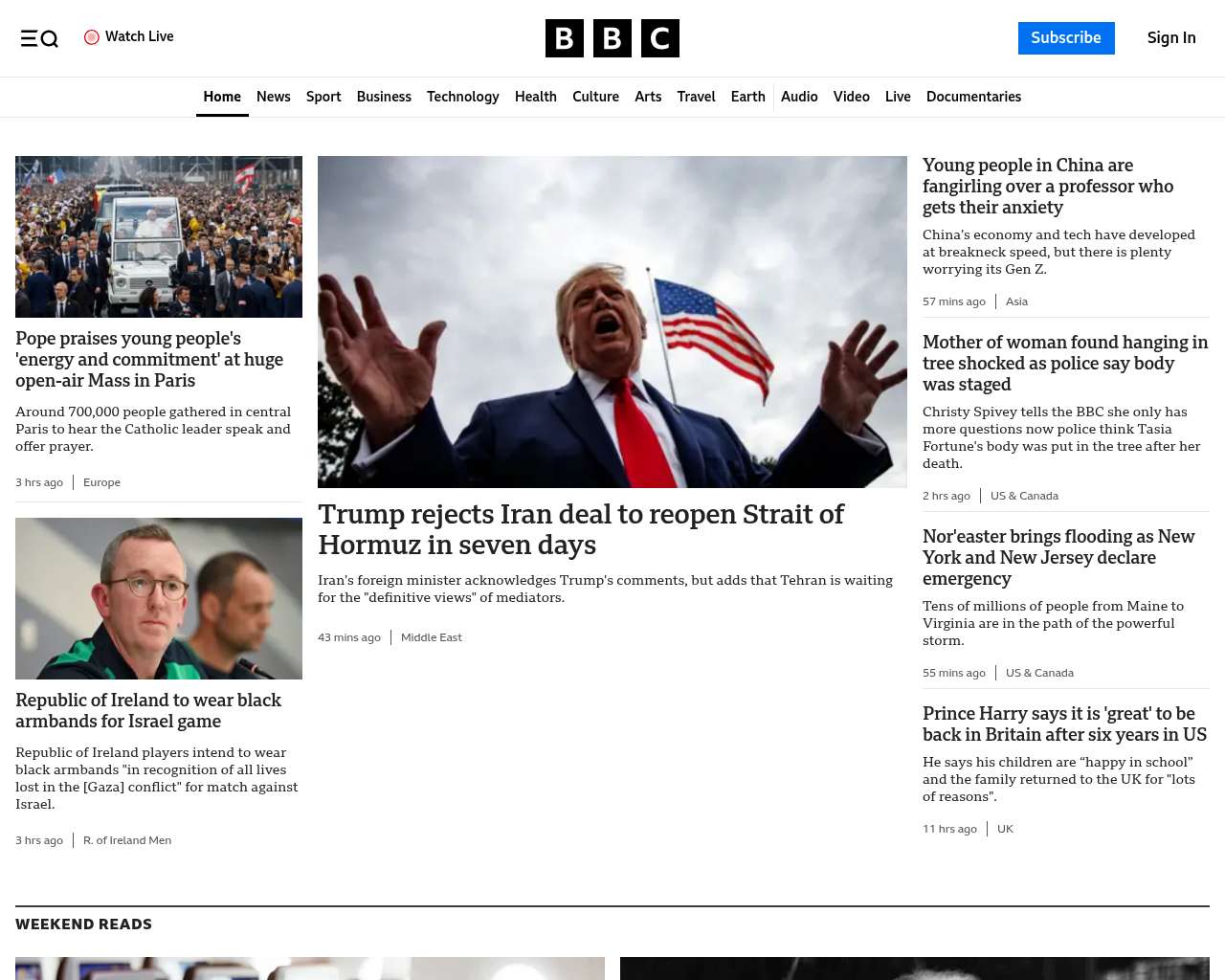Click Sign In
Screen dimensions: 1225x980
tap(1171, 38)
